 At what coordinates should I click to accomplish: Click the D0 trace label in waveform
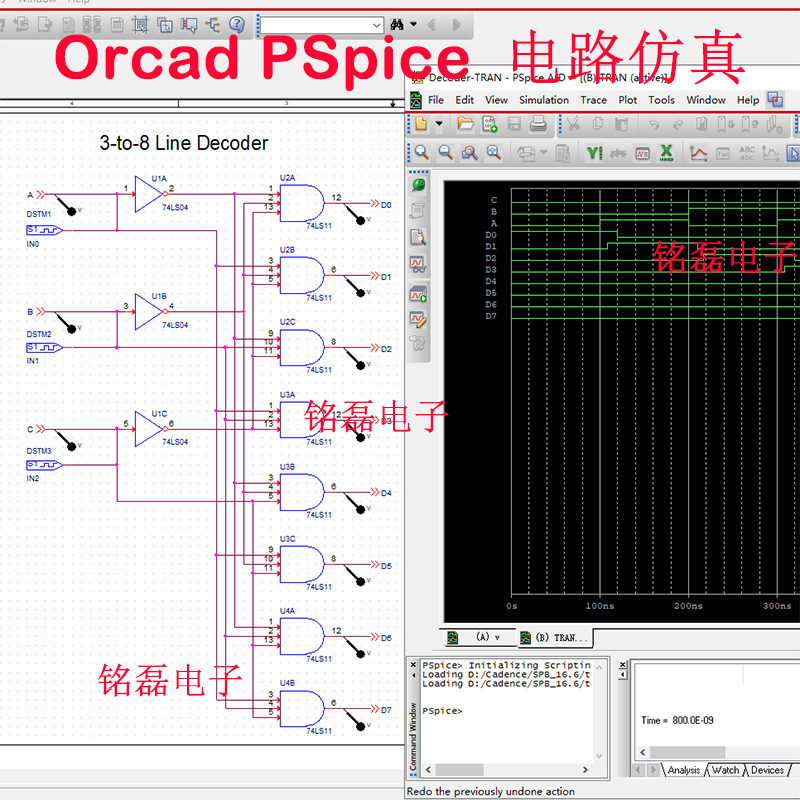pyautogui.click(x=491, y=235)
